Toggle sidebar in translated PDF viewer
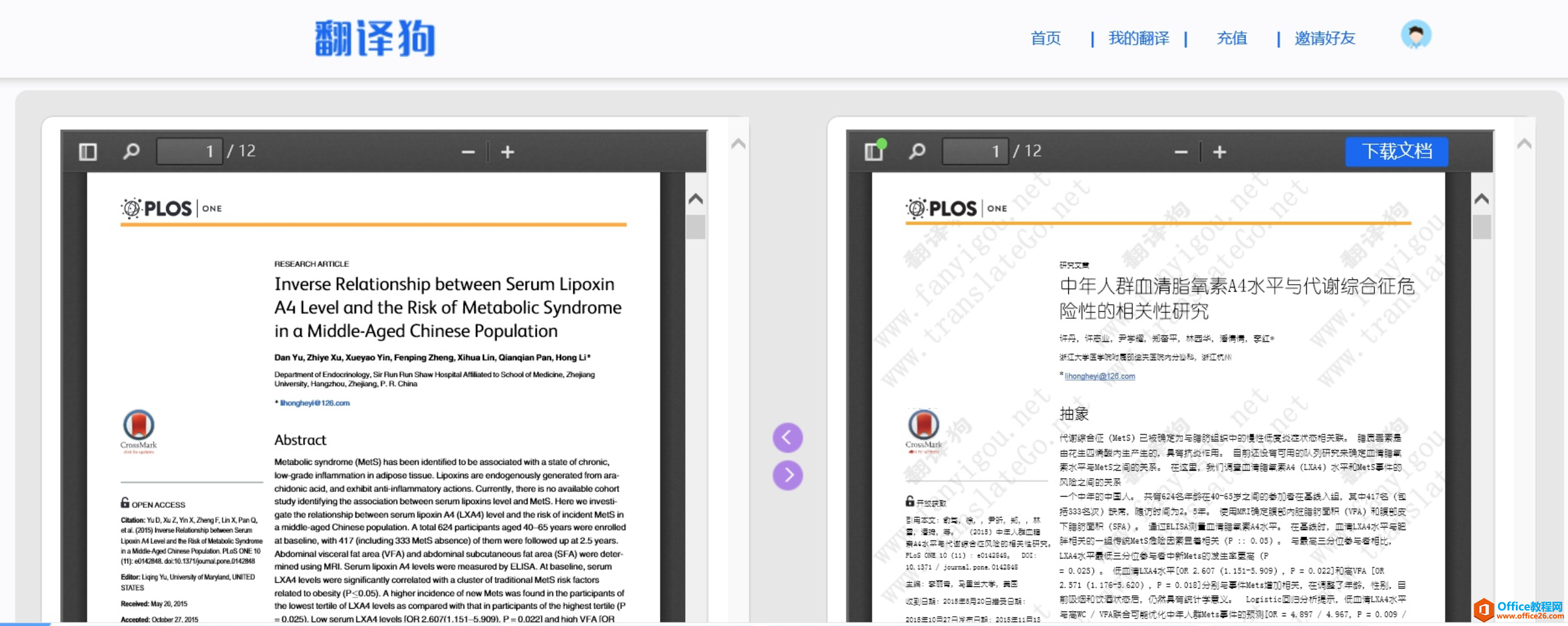This screenshot has width=1568, height=626. point(874,151)
